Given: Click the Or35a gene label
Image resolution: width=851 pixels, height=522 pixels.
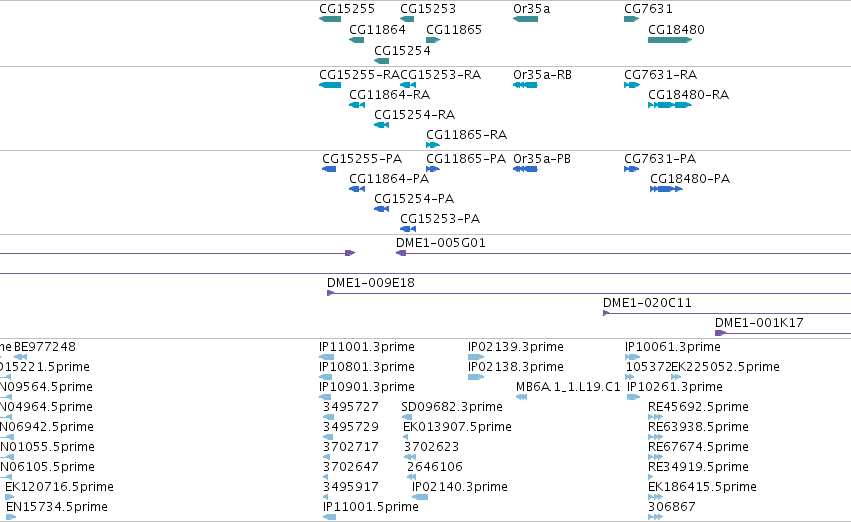Looking at the screenshot, I should (531, 9).
